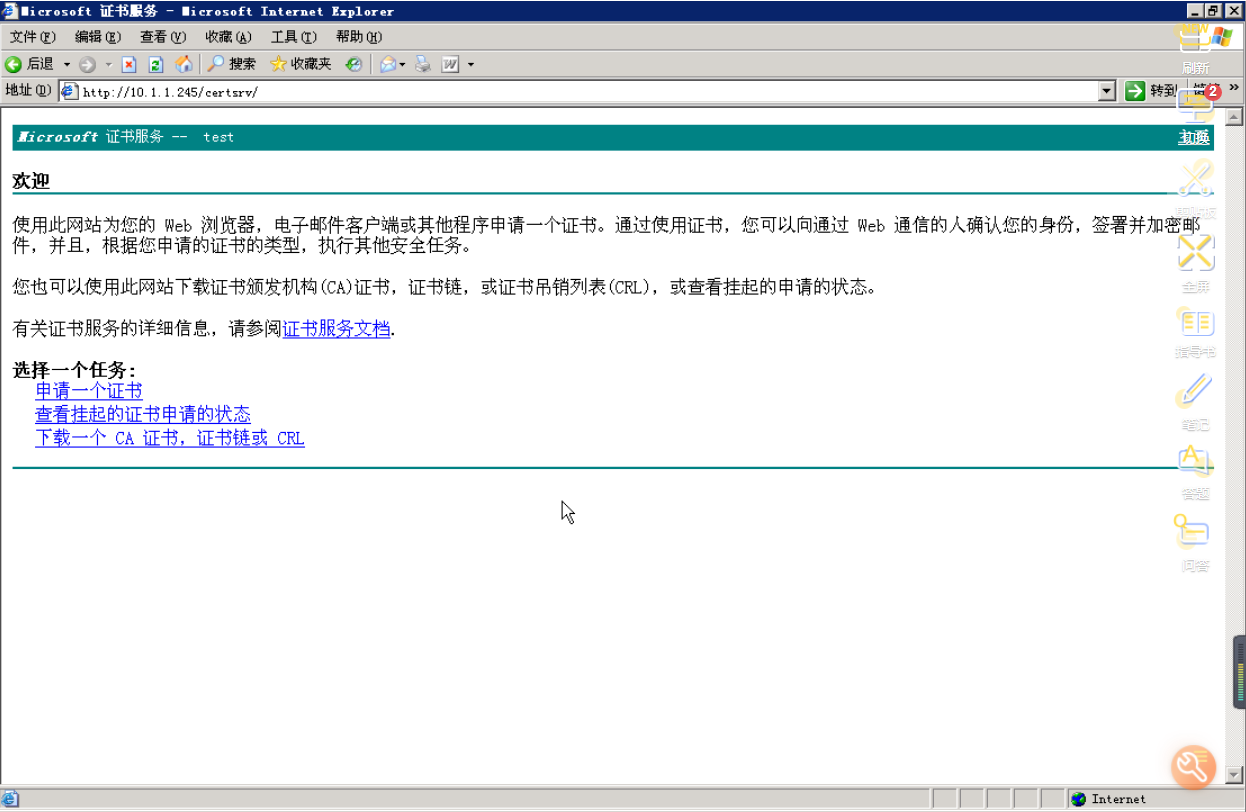Click the Mail envelope icon
The image size is (1246, 812).
(388, 64)
